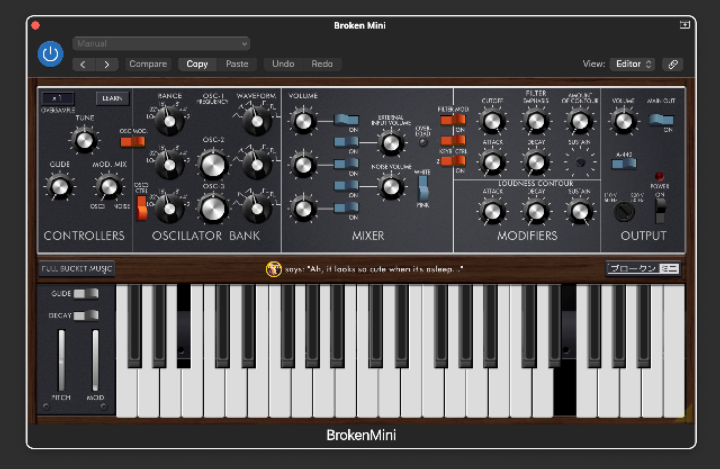
Task: Open the Japanese-labeled options menu button
Action: [643, 269]
